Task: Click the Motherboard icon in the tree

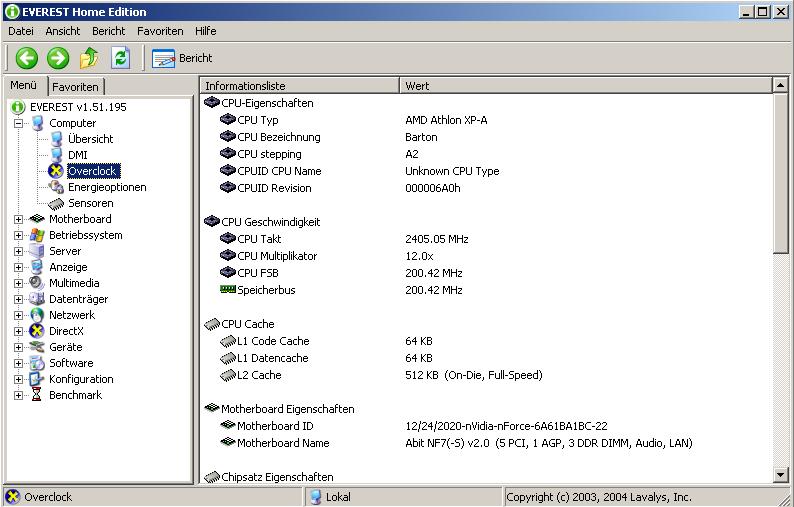Action: pyautogui.click(x=37, y=219)
